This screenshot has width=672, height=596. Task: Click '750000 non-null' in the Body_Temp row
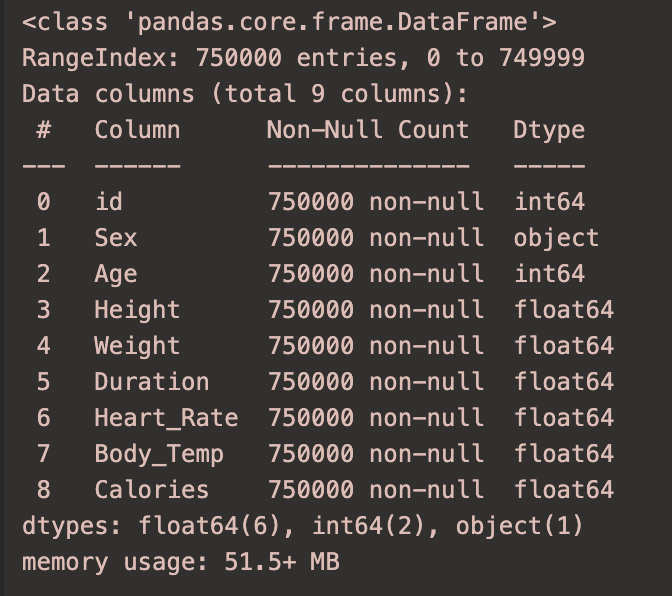coord(376,453)
